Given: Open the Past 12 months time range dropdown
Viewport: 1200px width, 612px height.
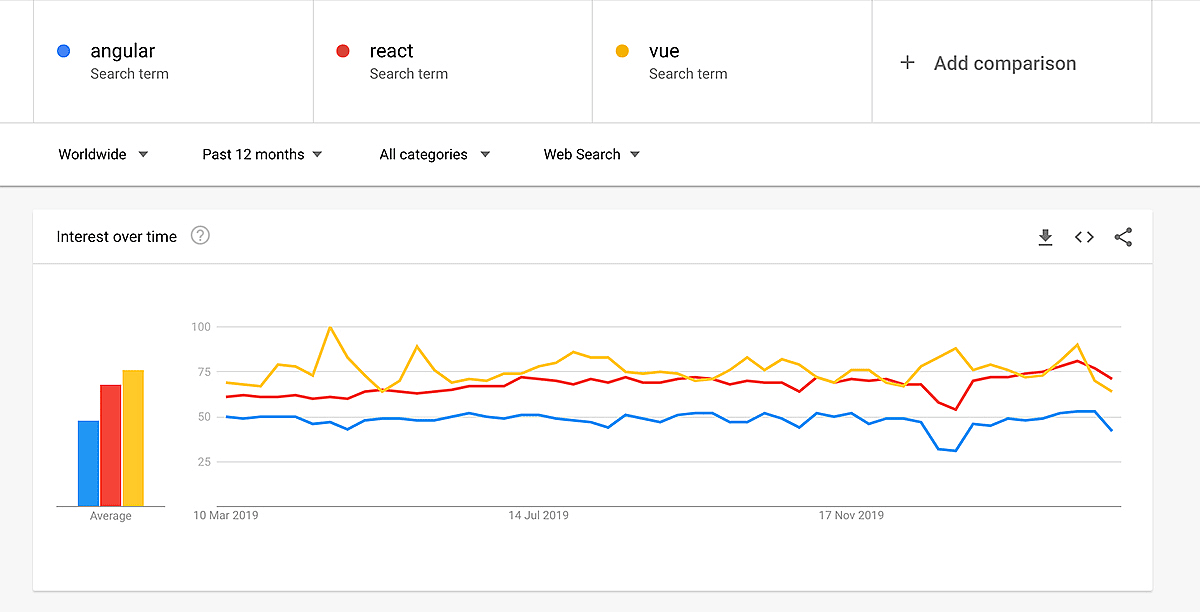Looking at the screenshot, I should pos(260,154).
